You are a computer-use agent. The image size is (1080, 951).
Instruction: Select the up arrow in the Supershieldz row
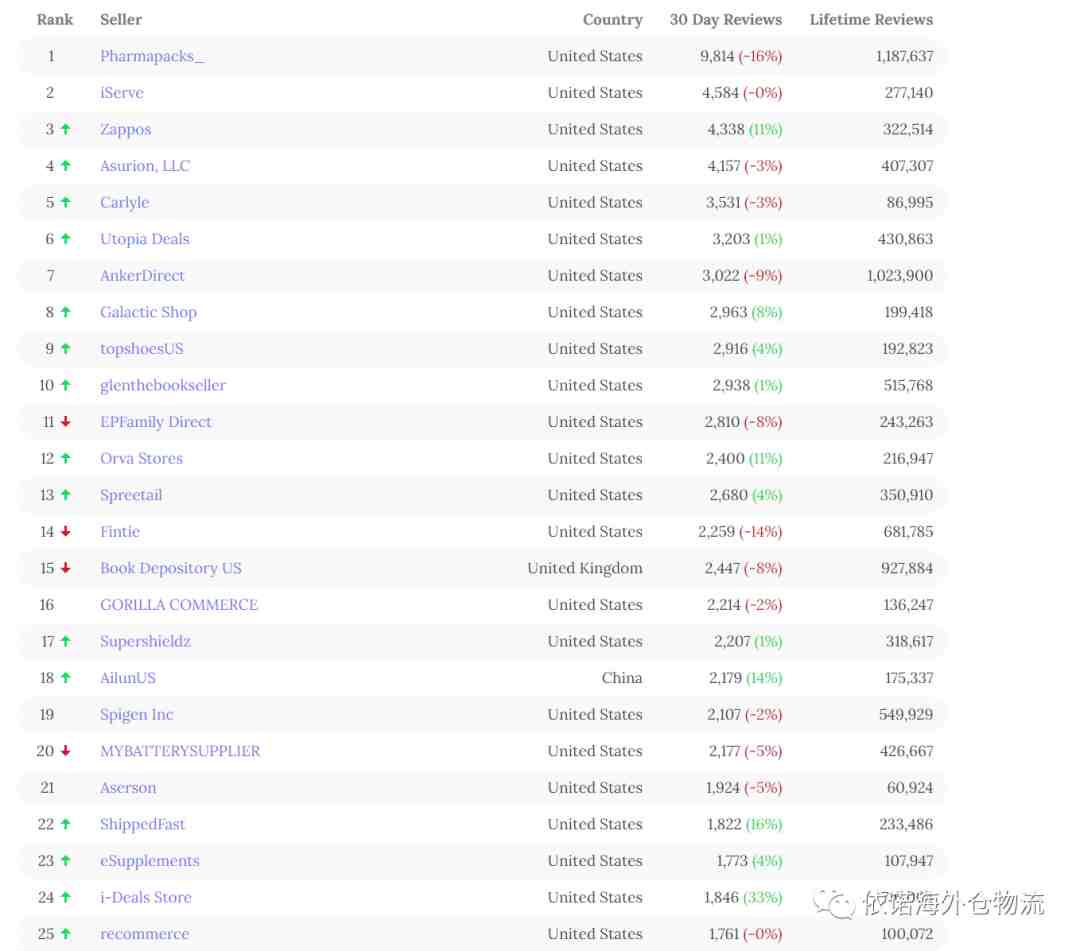click(x=65, y=641)
